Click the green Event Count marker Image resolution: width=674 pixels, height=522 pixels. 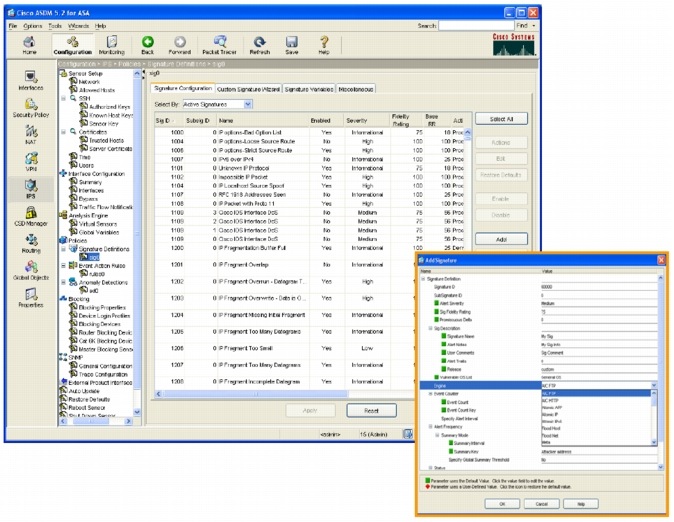point(444,402)
